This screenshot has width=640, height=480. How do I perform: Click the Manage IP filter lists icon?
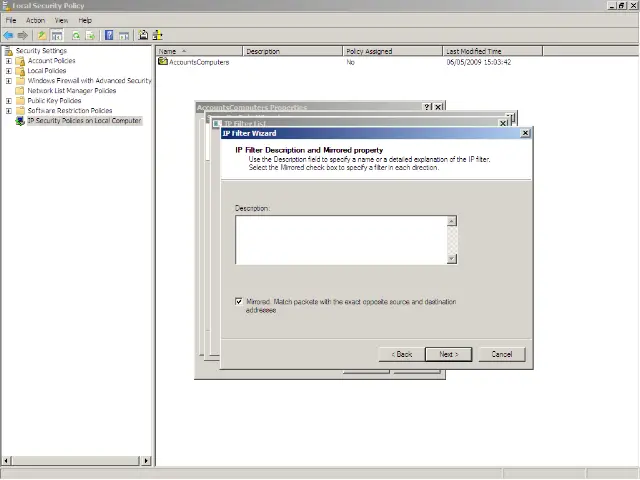157,35
